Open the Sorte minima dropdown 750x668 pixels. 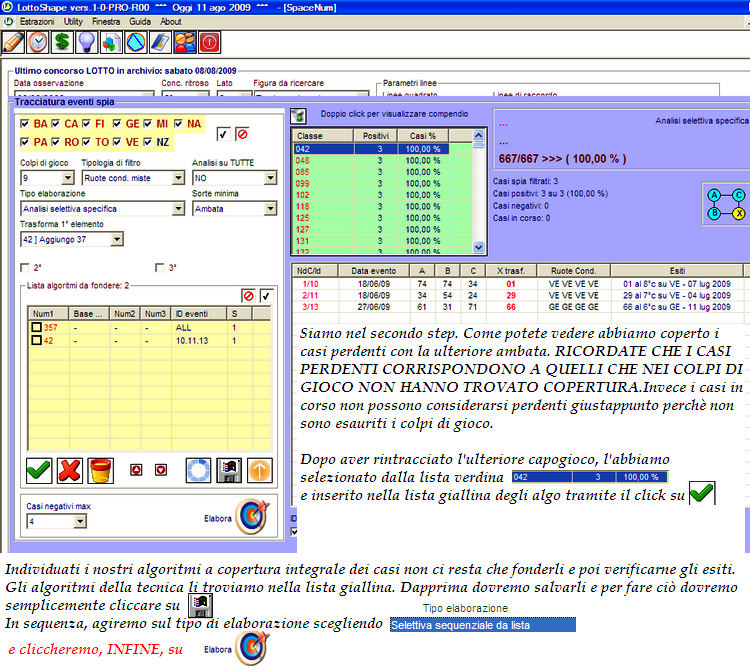point(270,208)
